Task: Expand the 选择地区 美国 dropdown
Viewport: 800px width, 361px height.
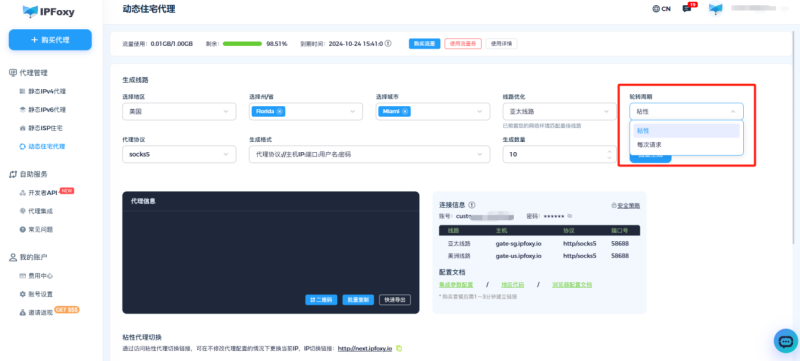Action: click(x=179, y=111)
